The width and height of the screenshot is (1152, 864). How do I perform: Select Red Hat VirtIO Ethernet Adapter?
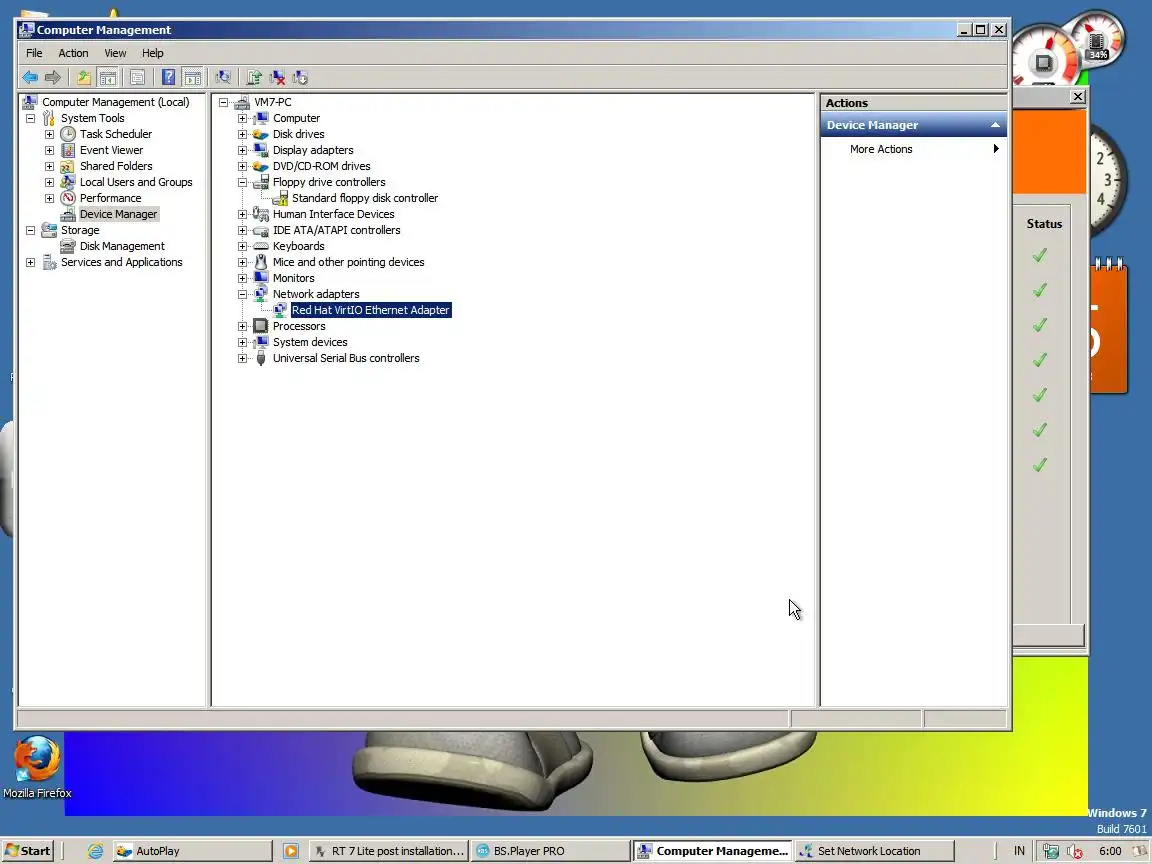coord(370,310)
